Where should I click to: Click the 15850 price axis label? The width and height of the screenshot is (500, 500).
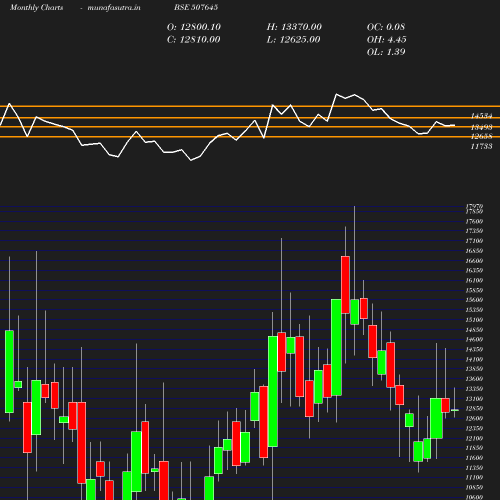click(x=474, y=290)
